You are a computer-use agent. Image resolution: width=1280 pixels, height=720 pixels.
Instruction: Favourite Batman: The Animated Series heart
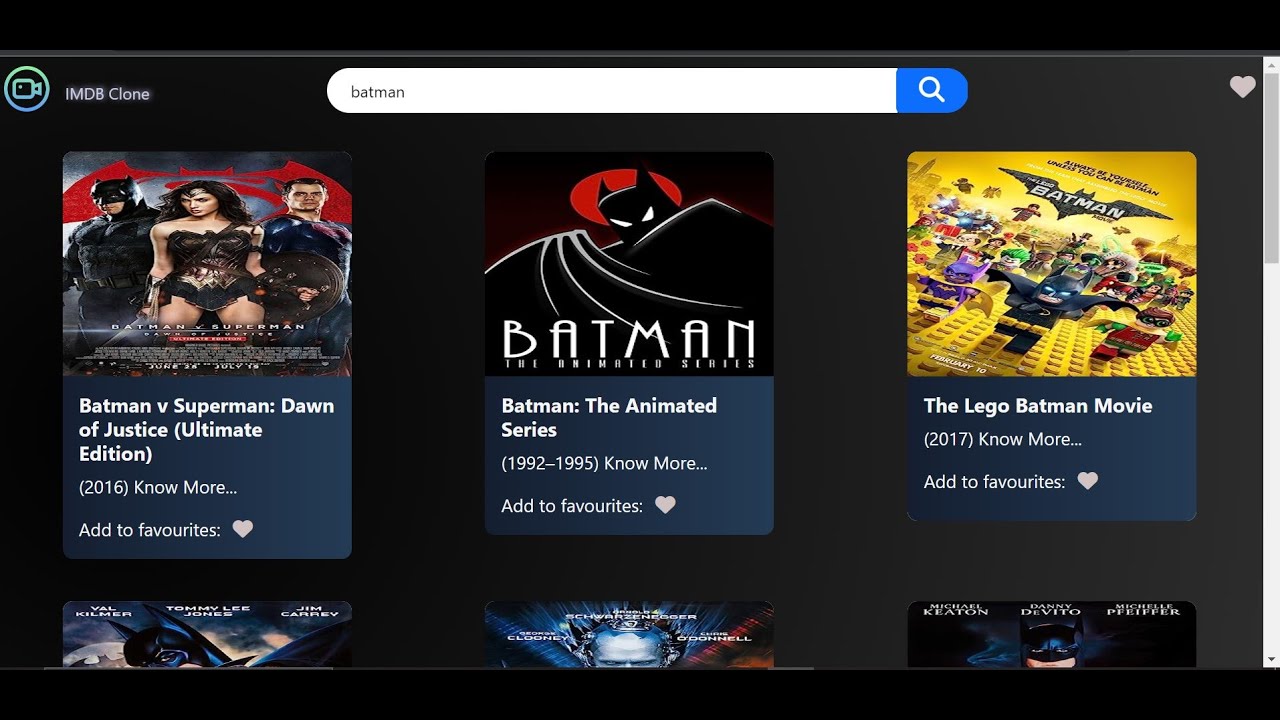[665, 505]
